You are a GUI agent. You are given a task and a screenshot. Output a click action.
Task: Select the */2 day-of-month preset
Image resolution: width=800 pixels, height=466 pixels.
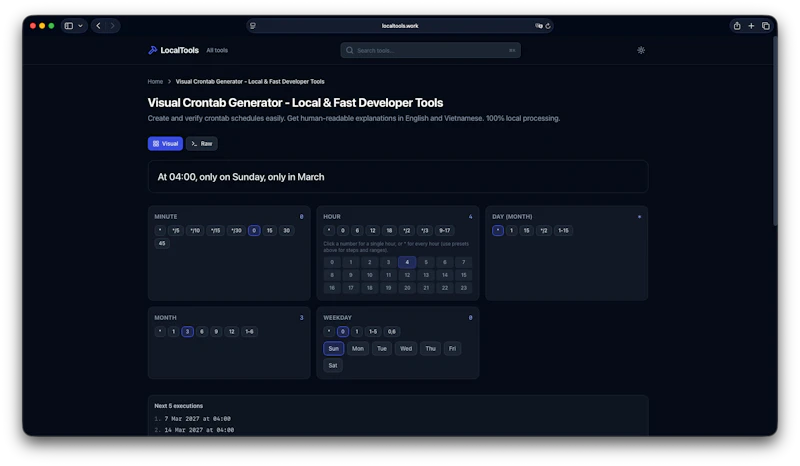point(544,230)
